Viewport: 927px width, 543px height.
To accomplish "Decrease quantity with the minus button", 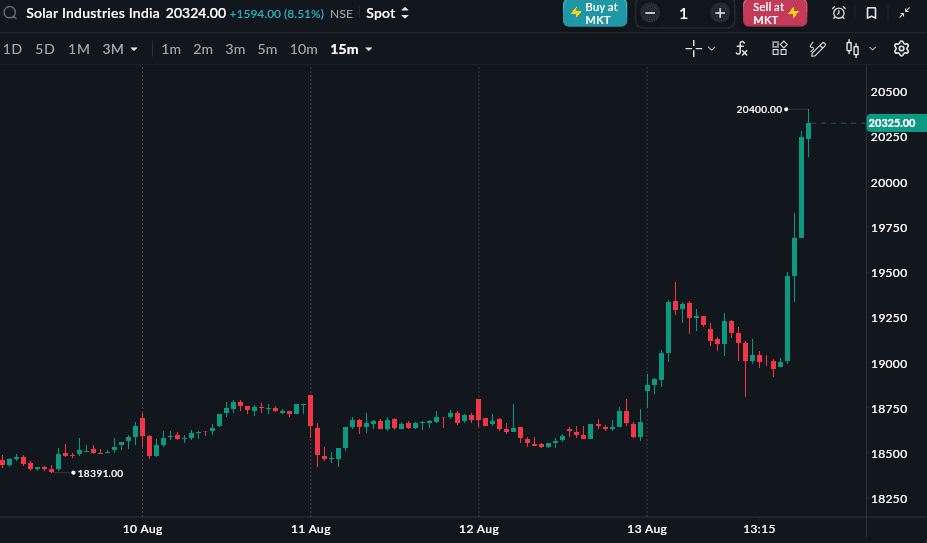I will point(650,13).
